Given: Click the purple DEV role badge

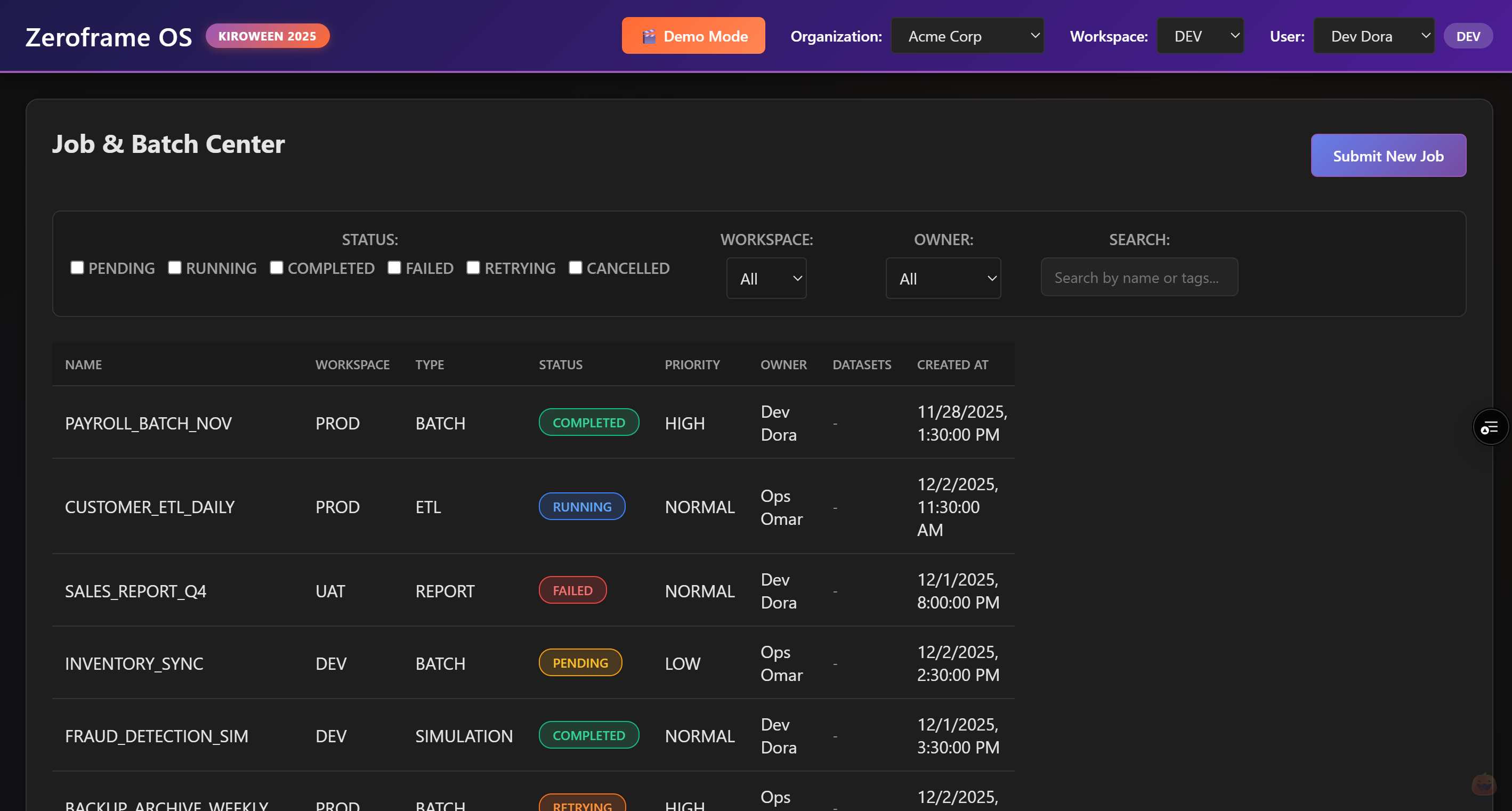Looking at the screenshot, I should point(1467,36).
